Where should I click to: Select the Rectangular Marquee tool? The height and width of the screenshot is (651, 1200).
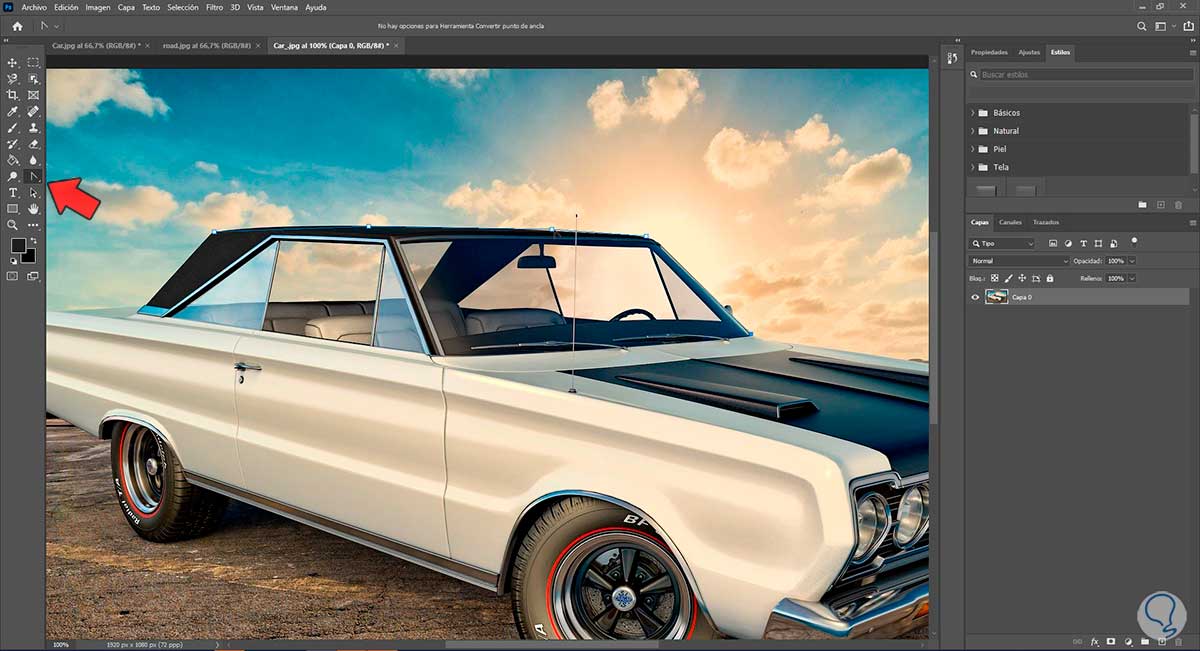(33, 62)
